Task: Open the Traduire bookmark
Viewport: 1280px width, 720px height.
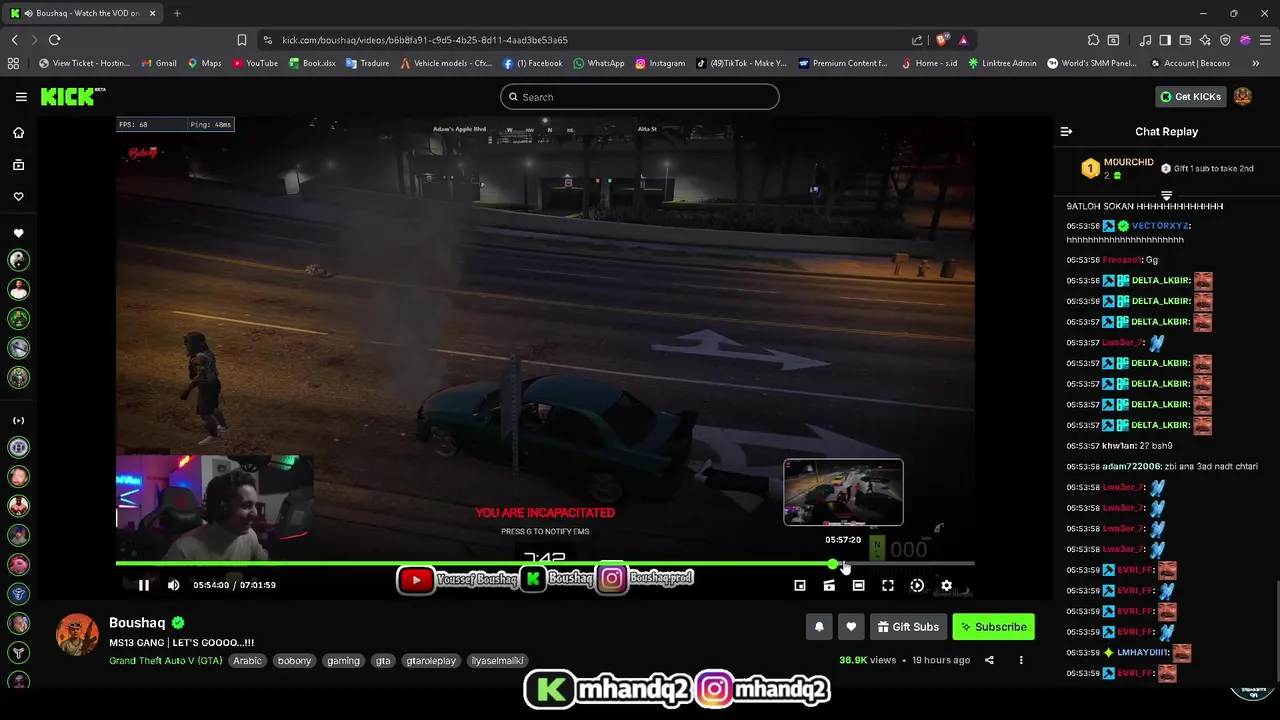Action: click(367, 63)
